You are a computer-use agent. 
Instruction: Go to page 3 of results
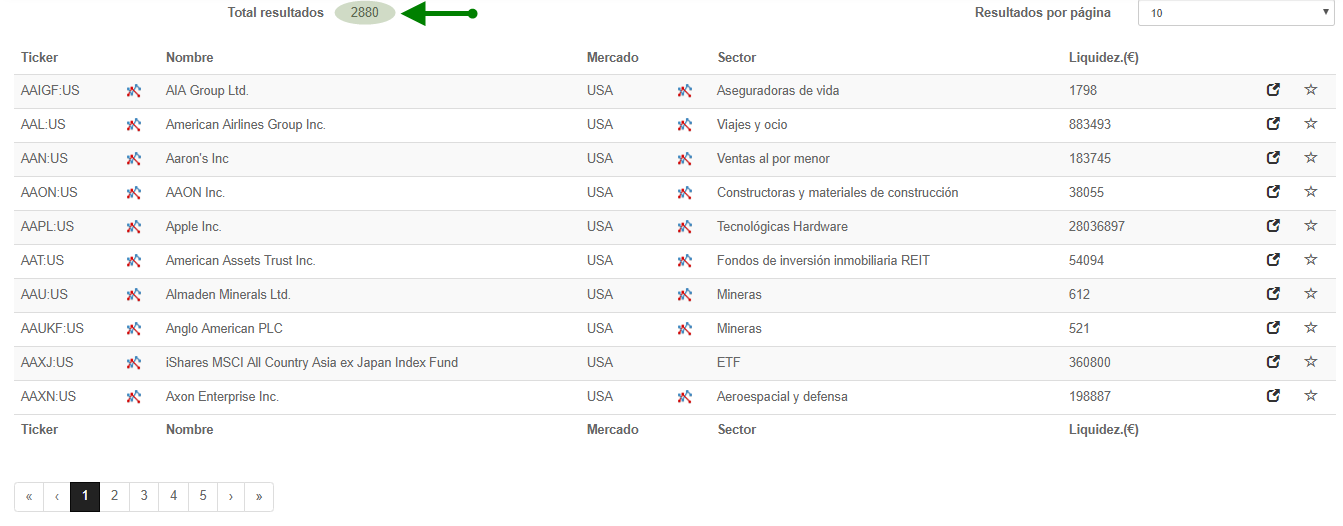tap(144, 496)
